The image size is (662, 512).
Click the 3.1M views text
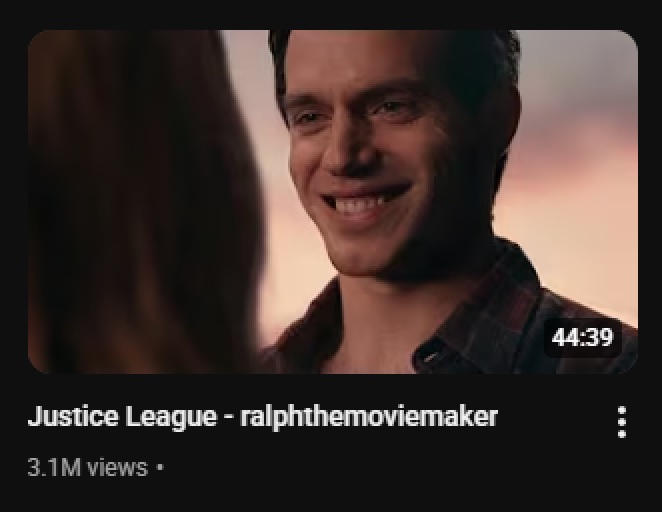point(88,467)
